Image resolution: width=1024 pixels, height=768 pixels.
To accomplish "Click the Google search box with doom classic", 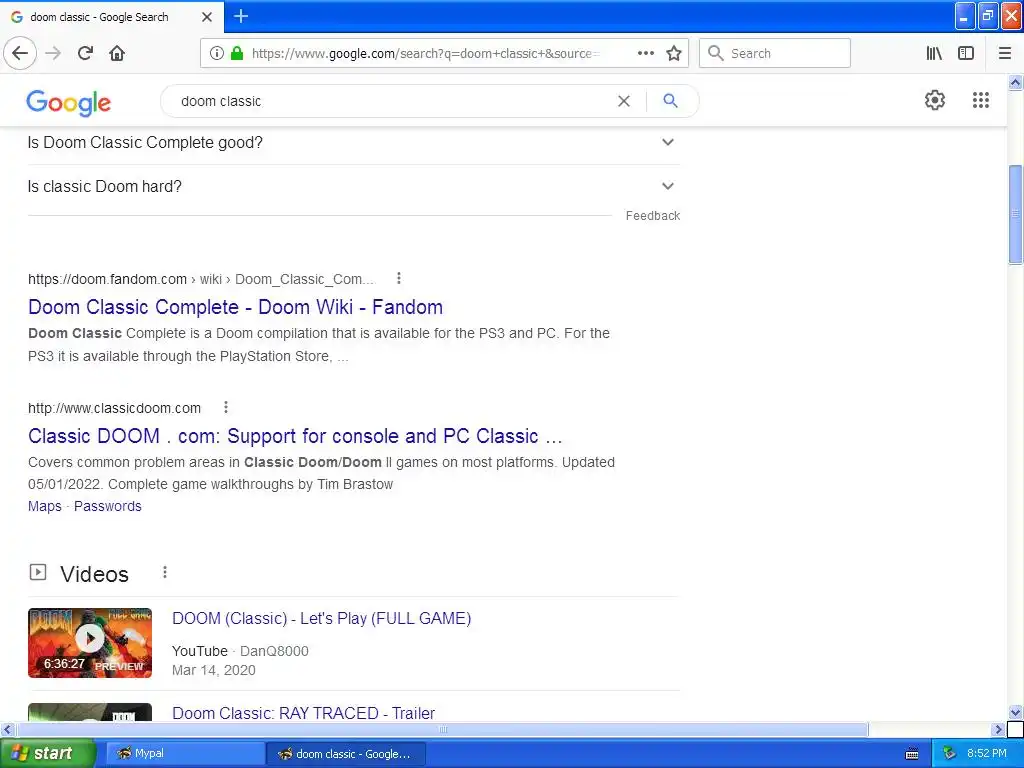I will point(392,101).
